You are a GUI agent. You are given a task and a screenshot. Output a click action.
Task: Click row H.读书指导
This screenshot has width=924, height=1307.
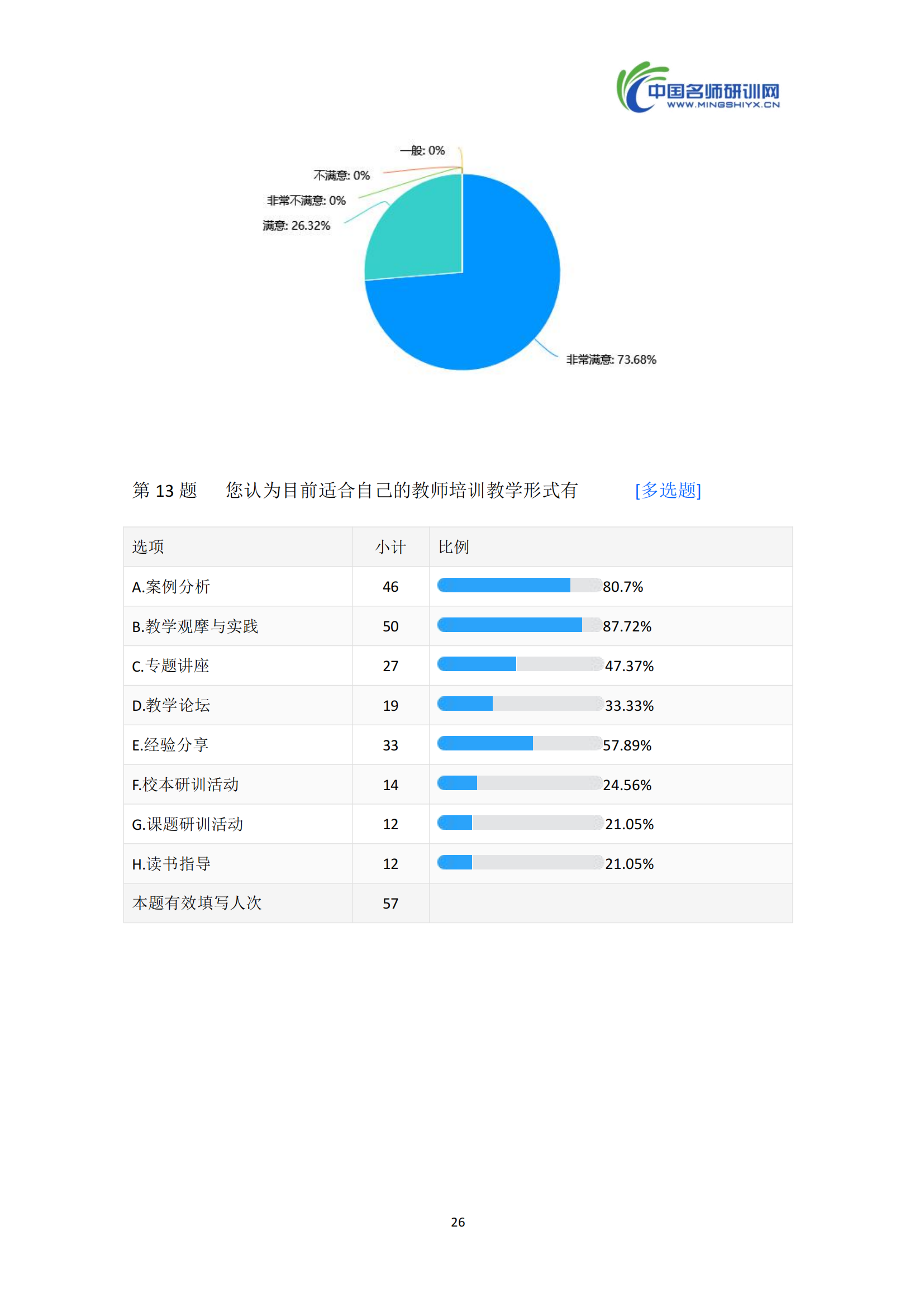point(458,863)
